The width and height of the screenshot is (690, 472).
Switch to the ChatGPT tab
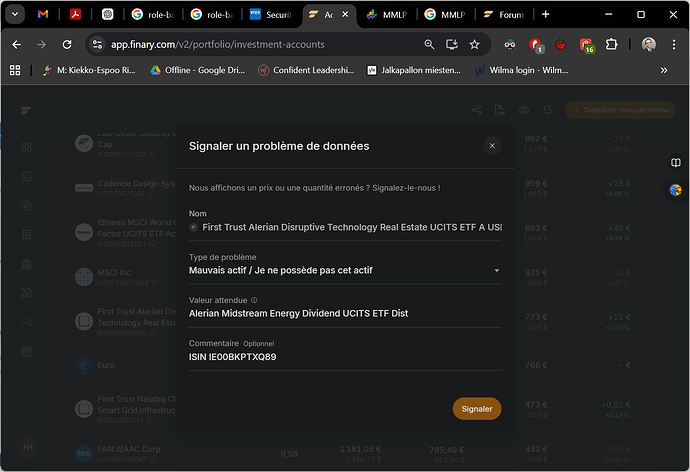click(107, 15)
